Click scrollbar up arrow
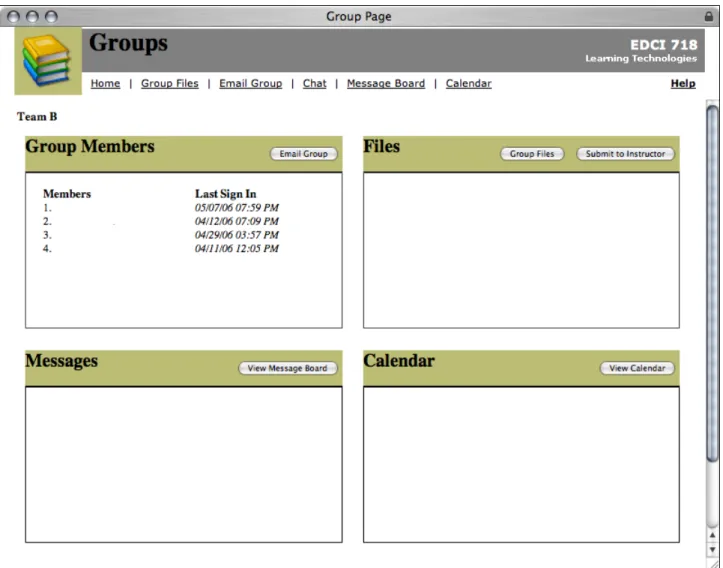The image size is (723, 568). (712, 535)
